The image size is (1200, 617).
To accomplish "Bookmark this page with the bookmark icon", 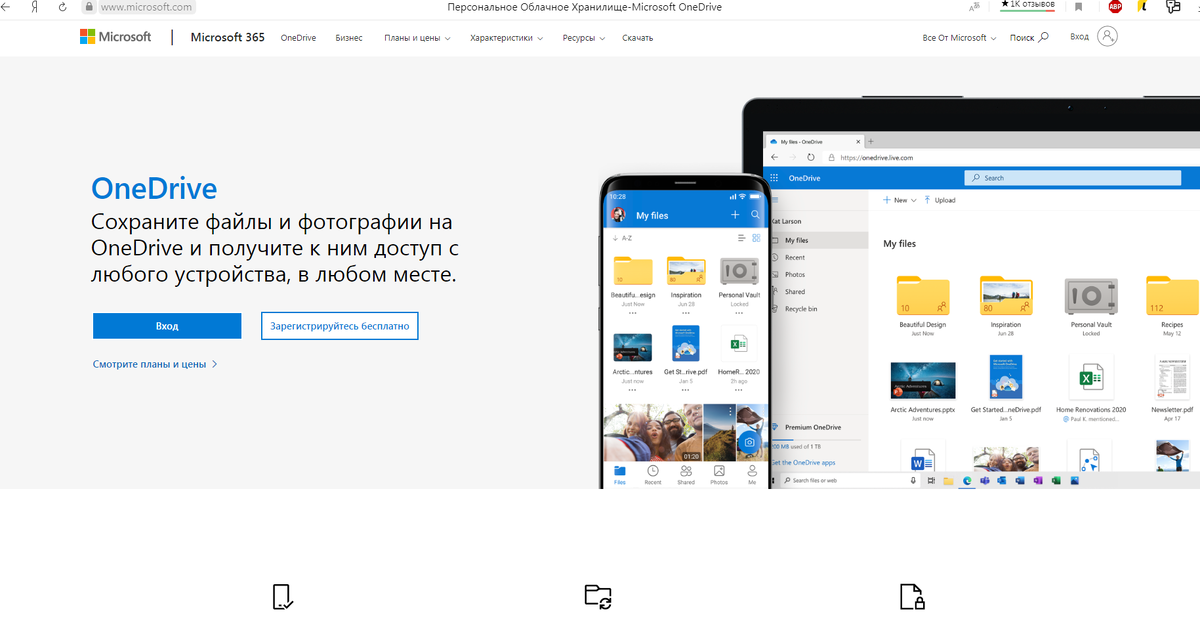I will point(1079,7).
